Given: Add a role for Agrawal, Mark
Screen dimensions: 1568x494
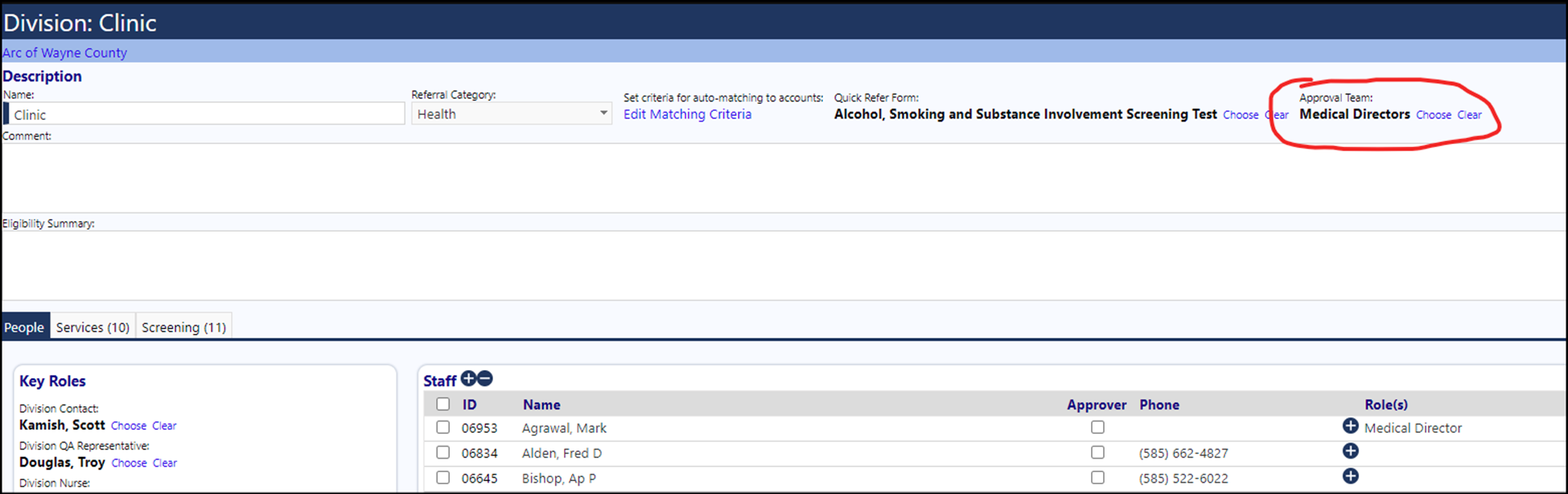Looking at the screenshot, I should [x=1351, y=426].
